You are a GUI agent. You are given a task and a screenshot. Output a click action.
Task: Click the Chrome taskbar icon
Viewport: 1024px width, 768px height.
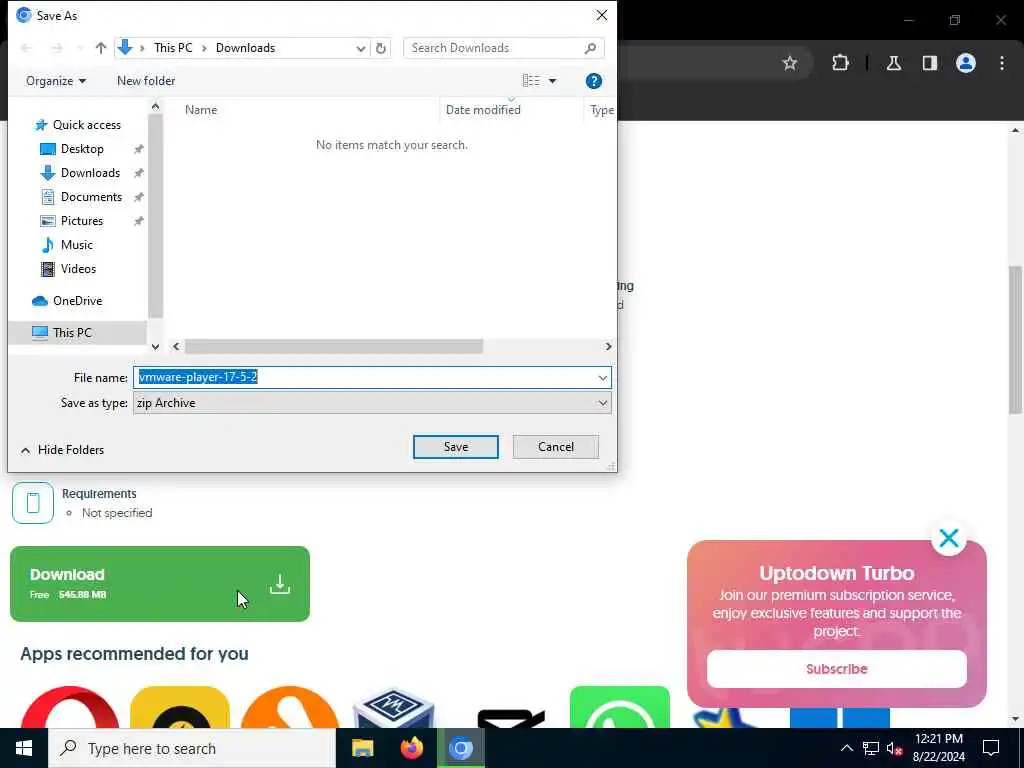(460, 748)
